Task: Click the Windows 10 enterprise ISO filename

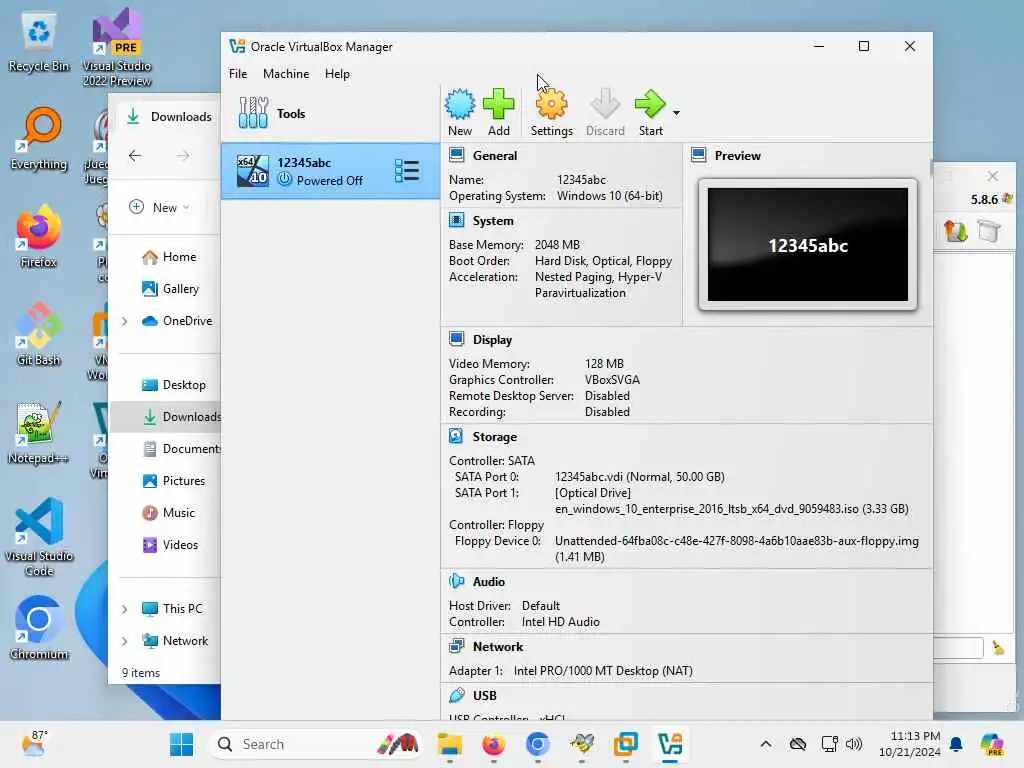Action: (x=731, y=509)
